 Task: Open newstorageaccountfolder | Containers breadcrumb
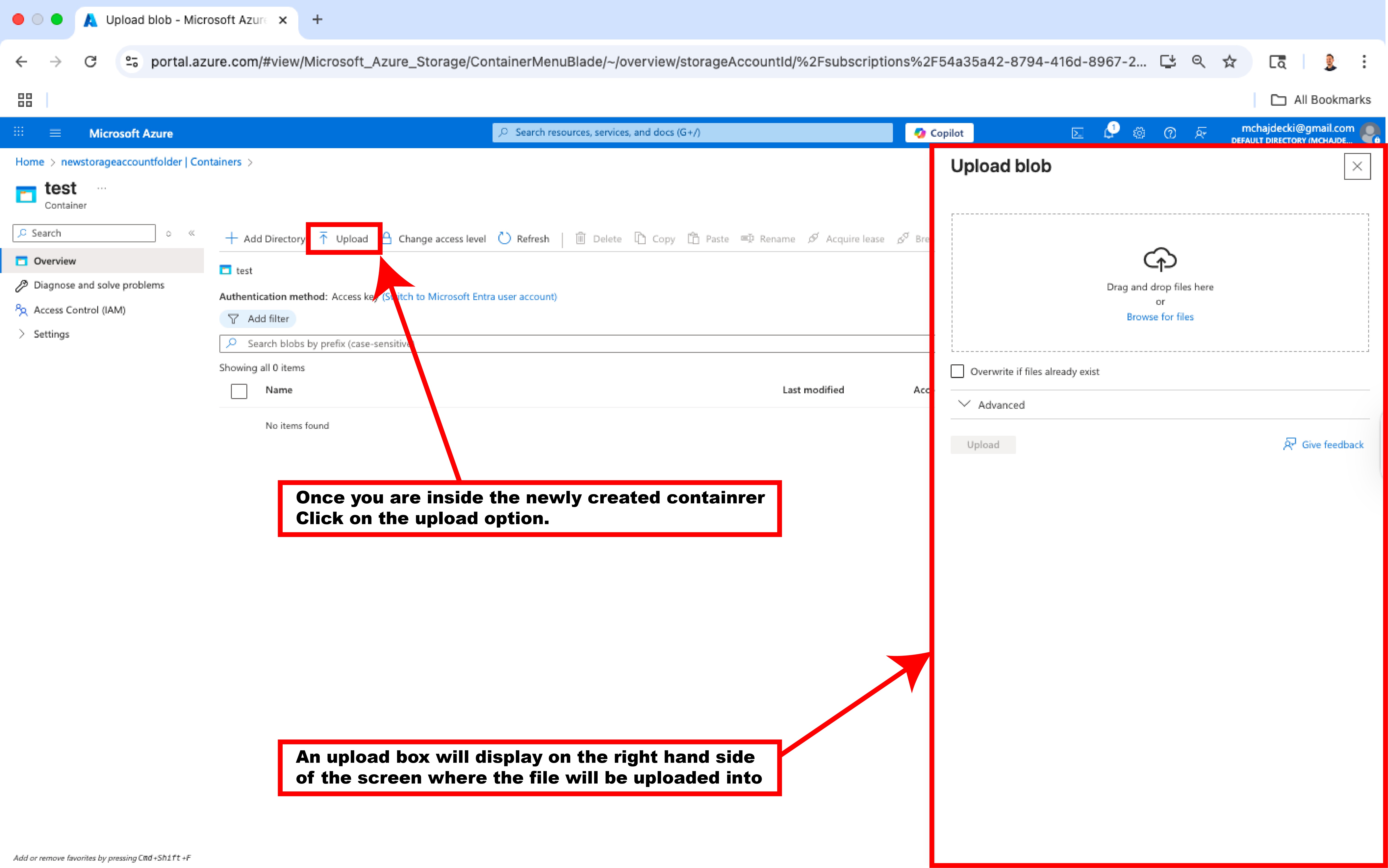coord(151,162)
